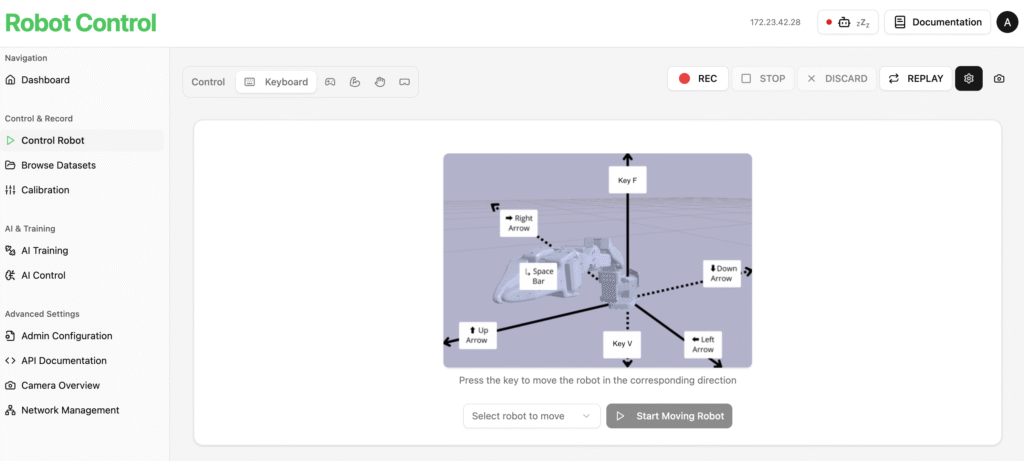Open Network Management settings
Image resolution: width=1024 pixels, height=461 pixels.
70,410
